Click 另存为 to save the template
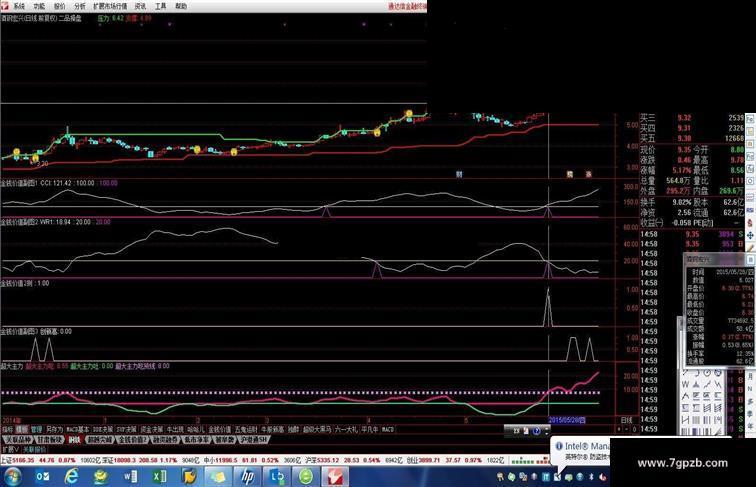The width and height of the screenshot is (756, 487). (x=54, y=429)
